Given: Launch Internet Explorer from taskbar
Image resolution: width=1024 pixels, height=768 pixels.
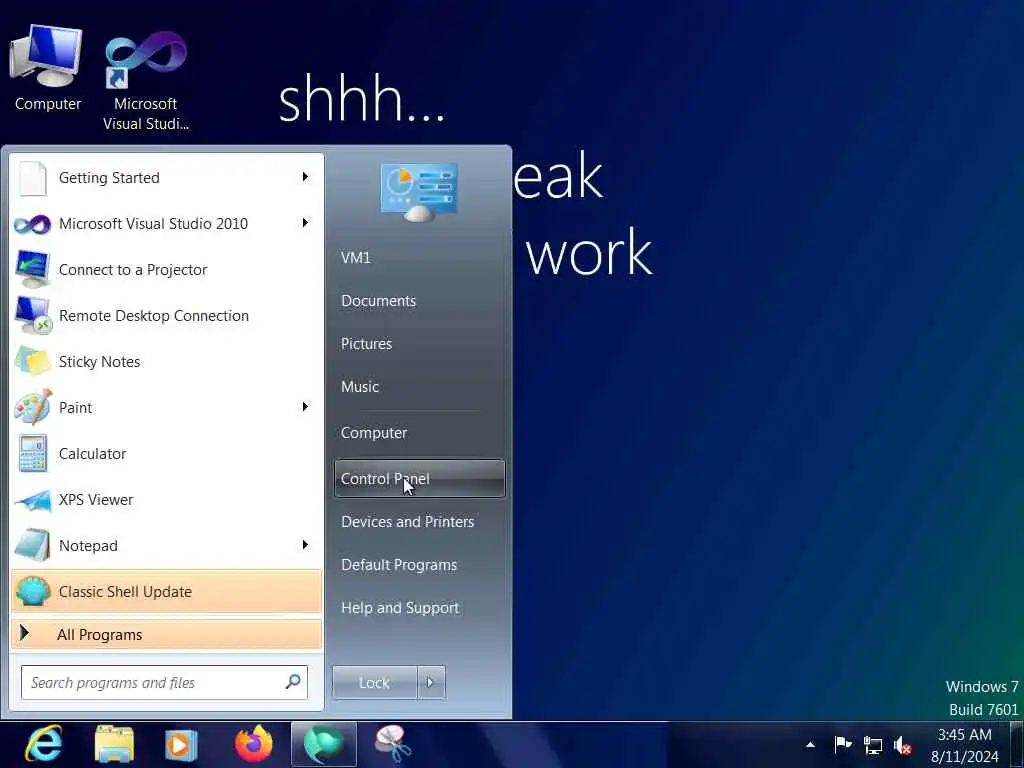Looking at the screenshot, I should coord(44,744).
